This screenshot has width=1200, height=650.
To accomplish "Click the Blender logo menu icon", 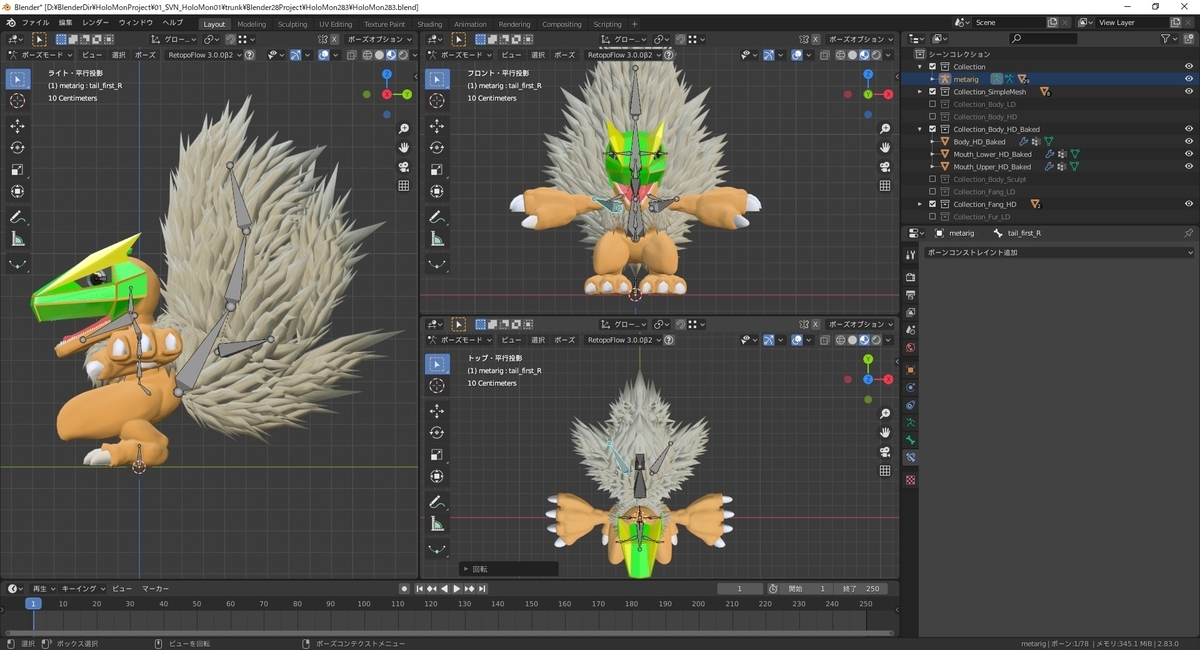I will [11, 22].
